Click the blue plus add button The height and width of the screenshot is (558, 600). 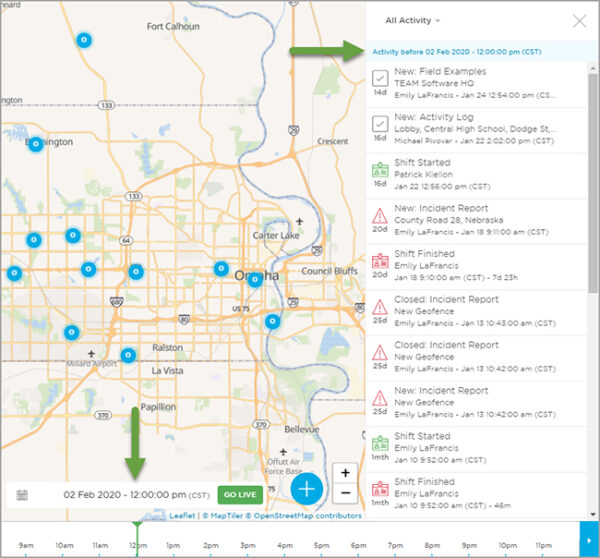pos(307,489)
